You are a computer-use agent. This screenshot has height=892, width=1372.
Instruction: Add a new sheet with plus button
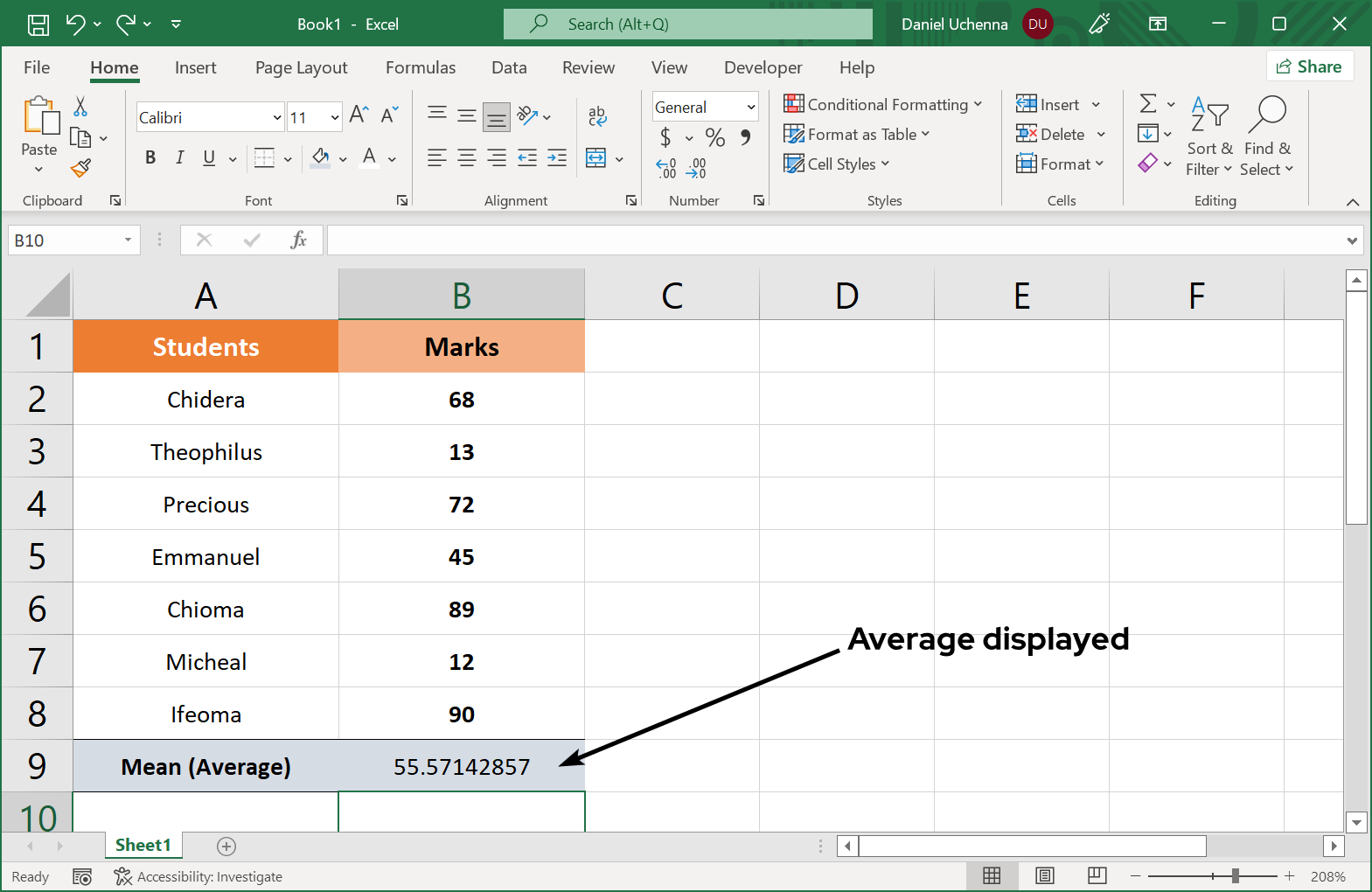[226, 846]
